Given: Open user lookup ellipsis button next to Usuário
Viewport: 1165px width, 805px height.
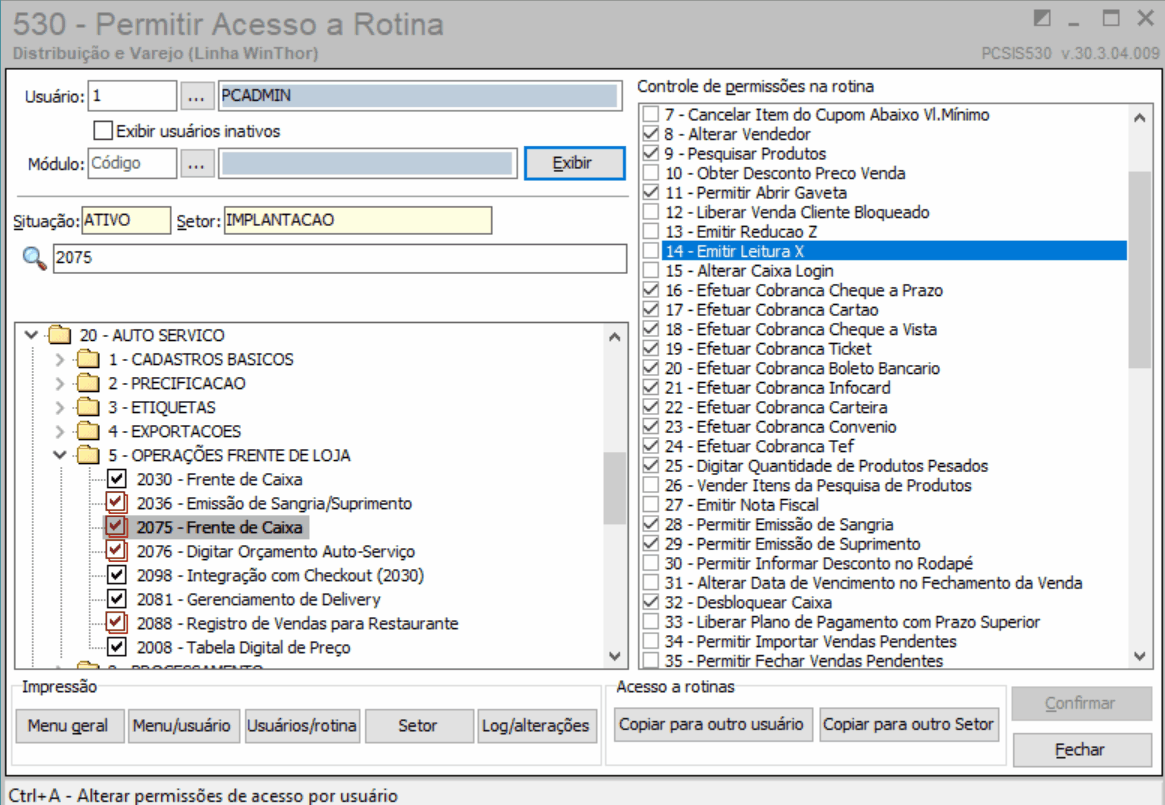Looking at the screenshot, I should [197, 96].
